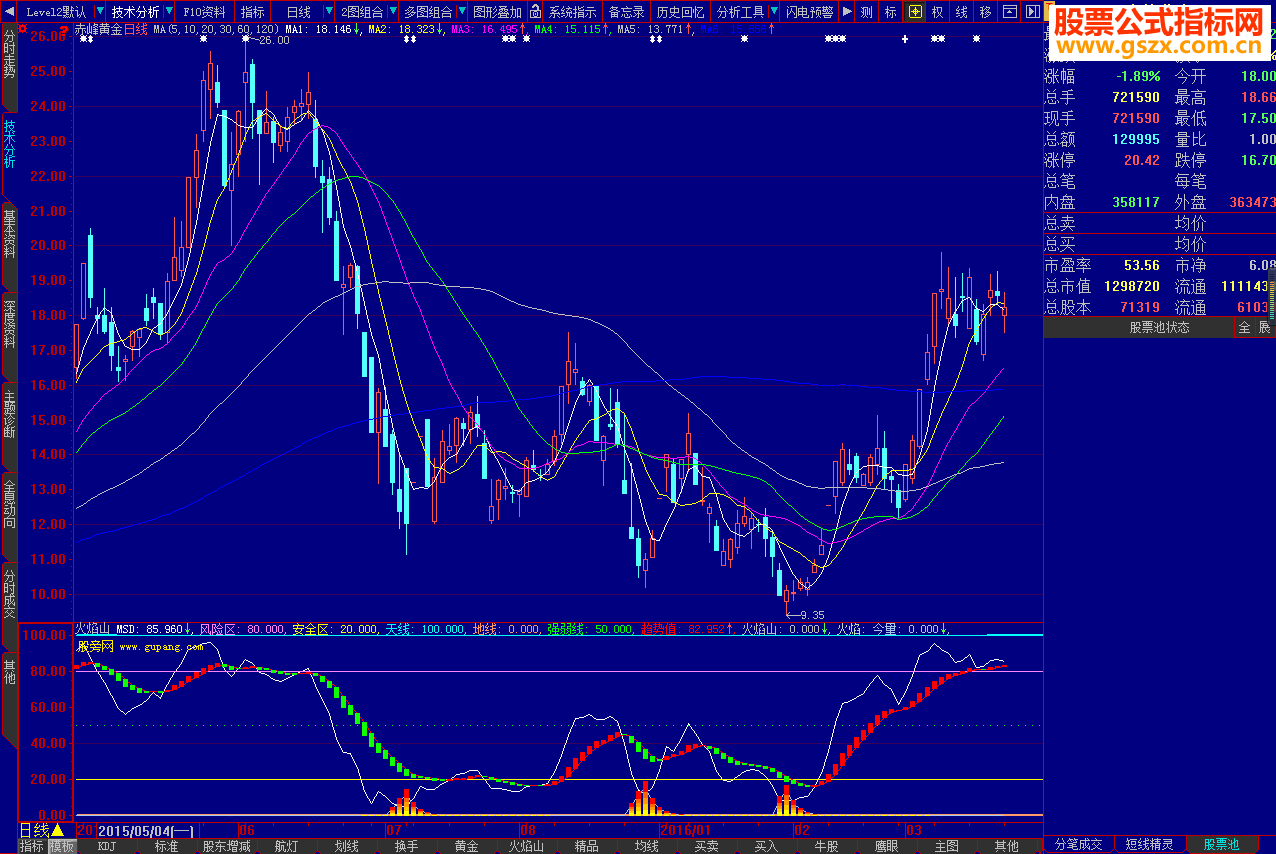
Task: Open the 技术分析 dropdown arrow
Action: (x=168, y=12)
